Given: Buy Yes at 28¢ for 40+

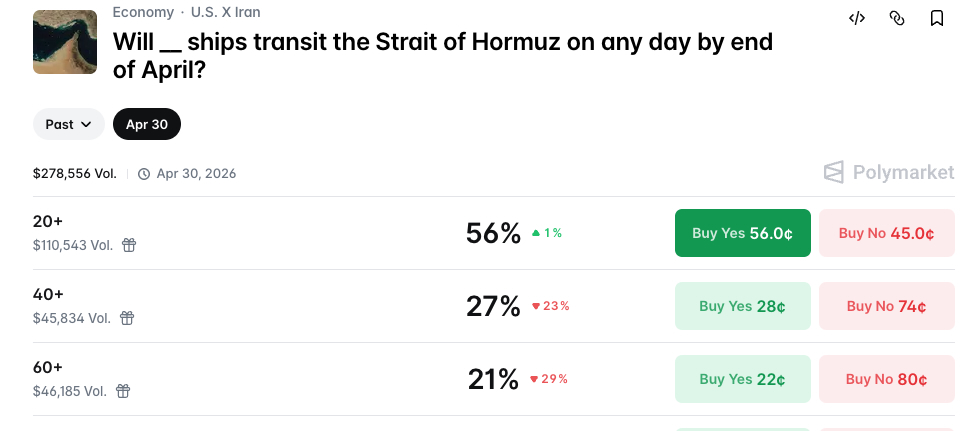Looking at the screenshot, I should pyautogui.click(x=742, y=306).
